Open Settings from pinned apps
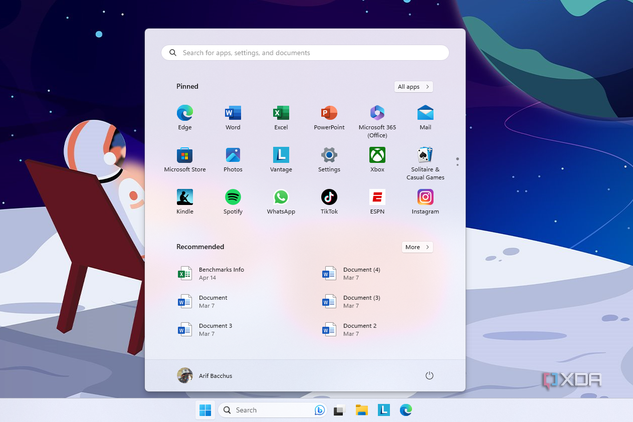This screenshot has width=633, height=422. [329, 160]
